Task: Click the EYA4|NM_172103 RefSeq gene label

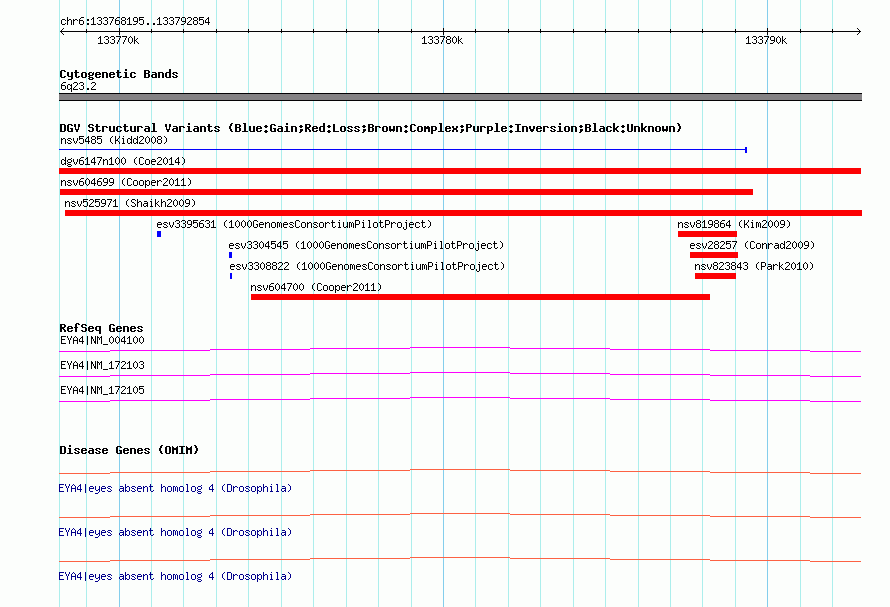Action: point(102,365)
